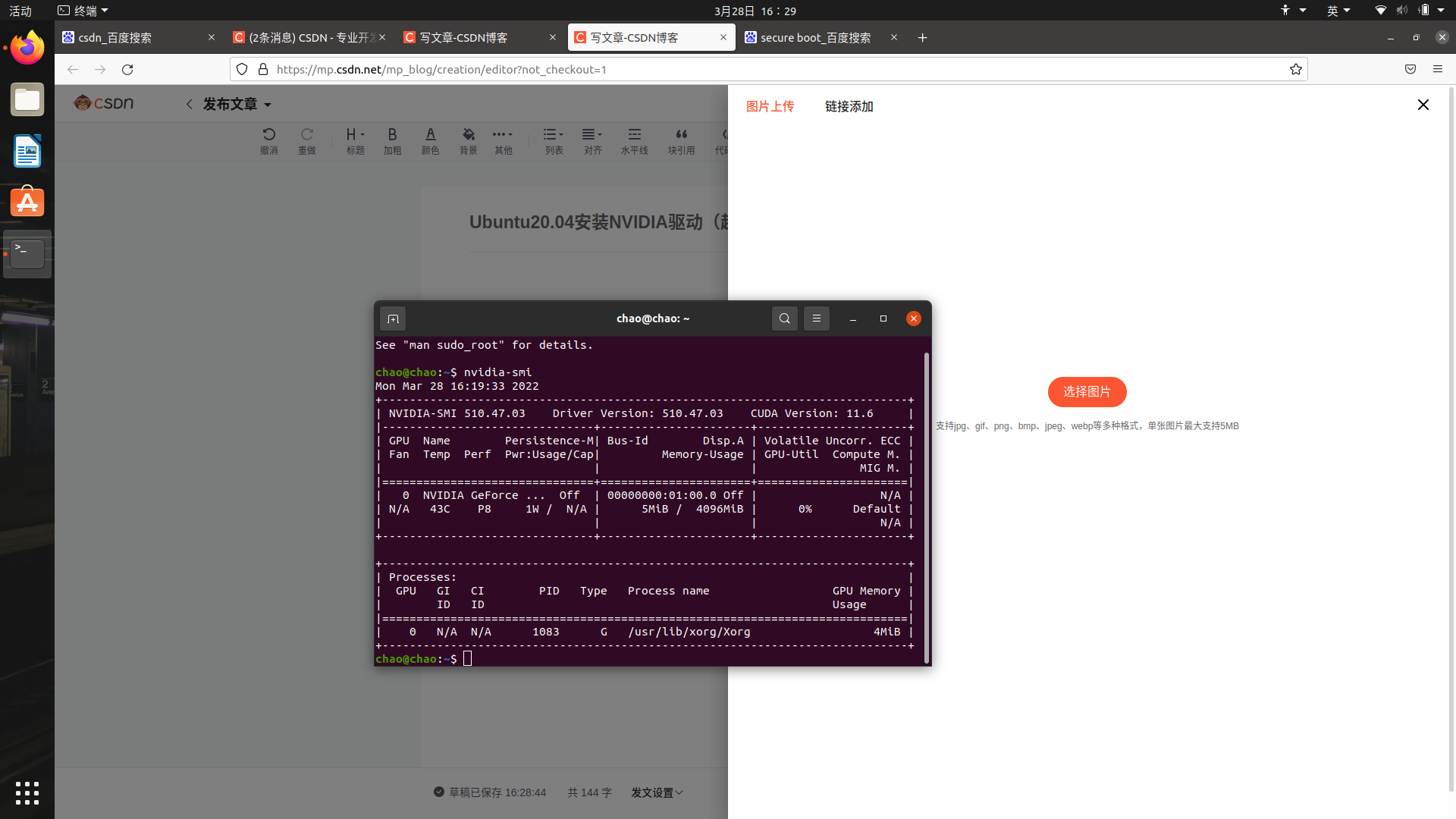The height and width of the screenshot is (819, 1456).
Task: Click the new tab icon in the terminal
Action: click(x=393, y=318)
